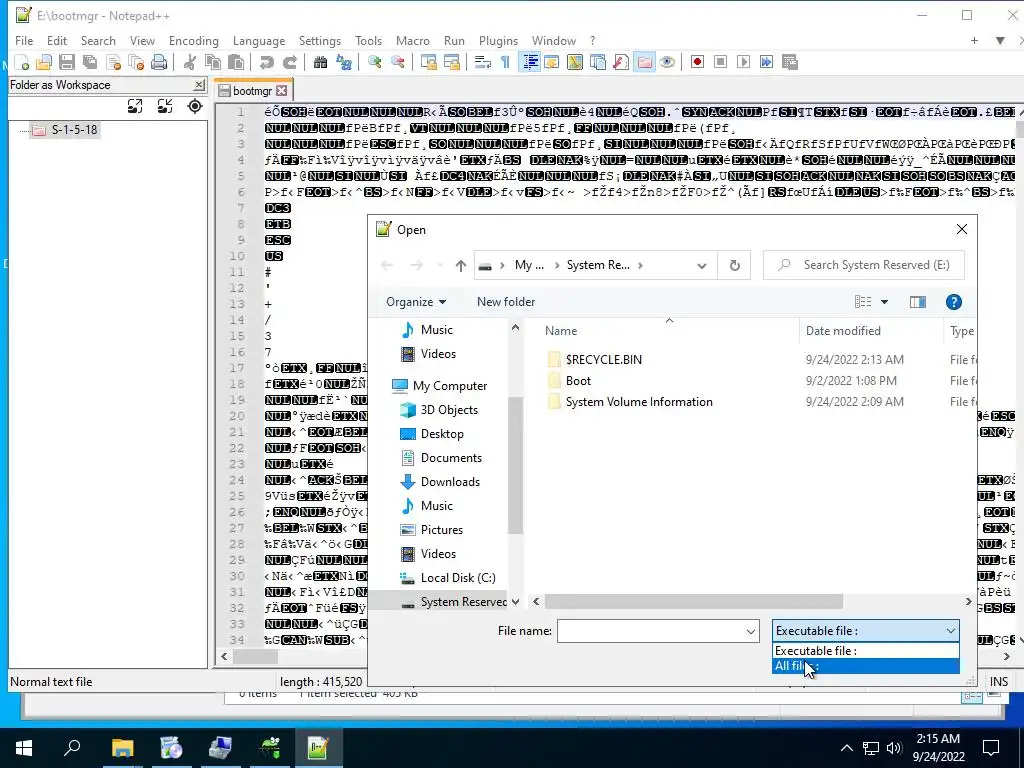
Task: Click the Print toolbar icon
Action: pyautogui.click(x=159, y=62)
